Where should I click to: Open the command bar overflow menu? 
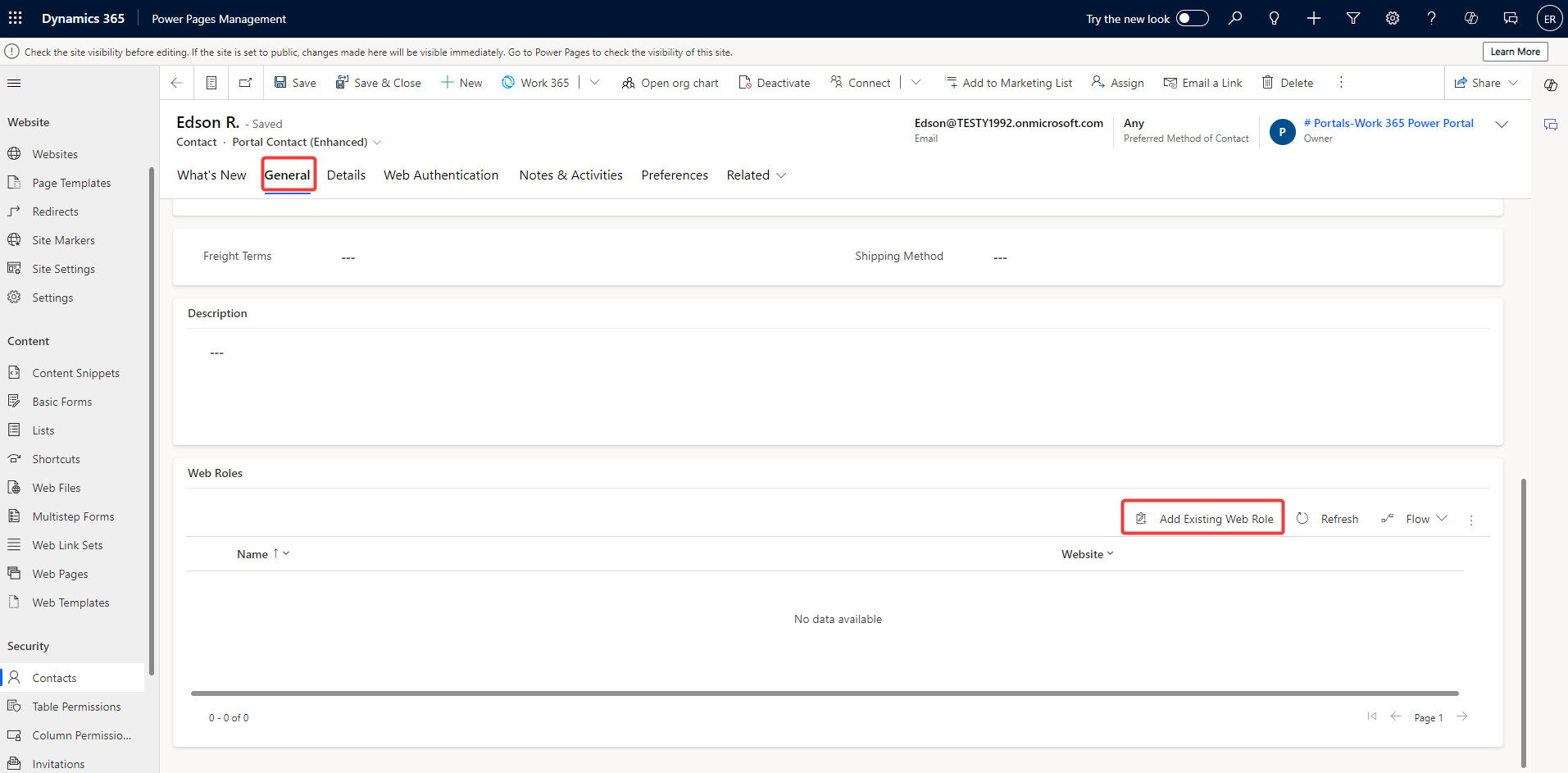[x=1341, y=83]
